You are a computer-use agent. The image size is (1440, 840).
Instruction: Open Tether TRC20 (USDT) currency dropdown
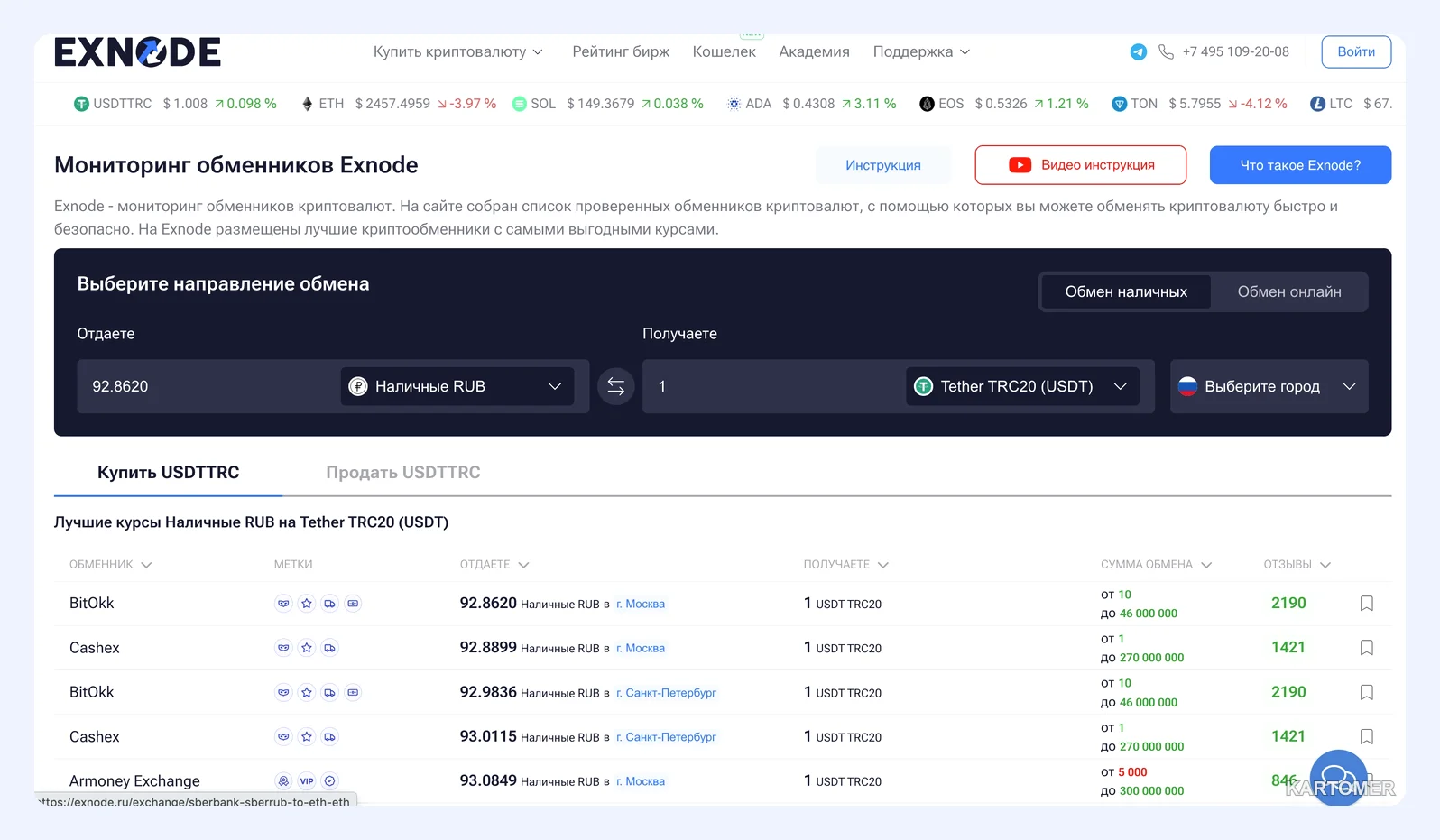(1022, 386)
